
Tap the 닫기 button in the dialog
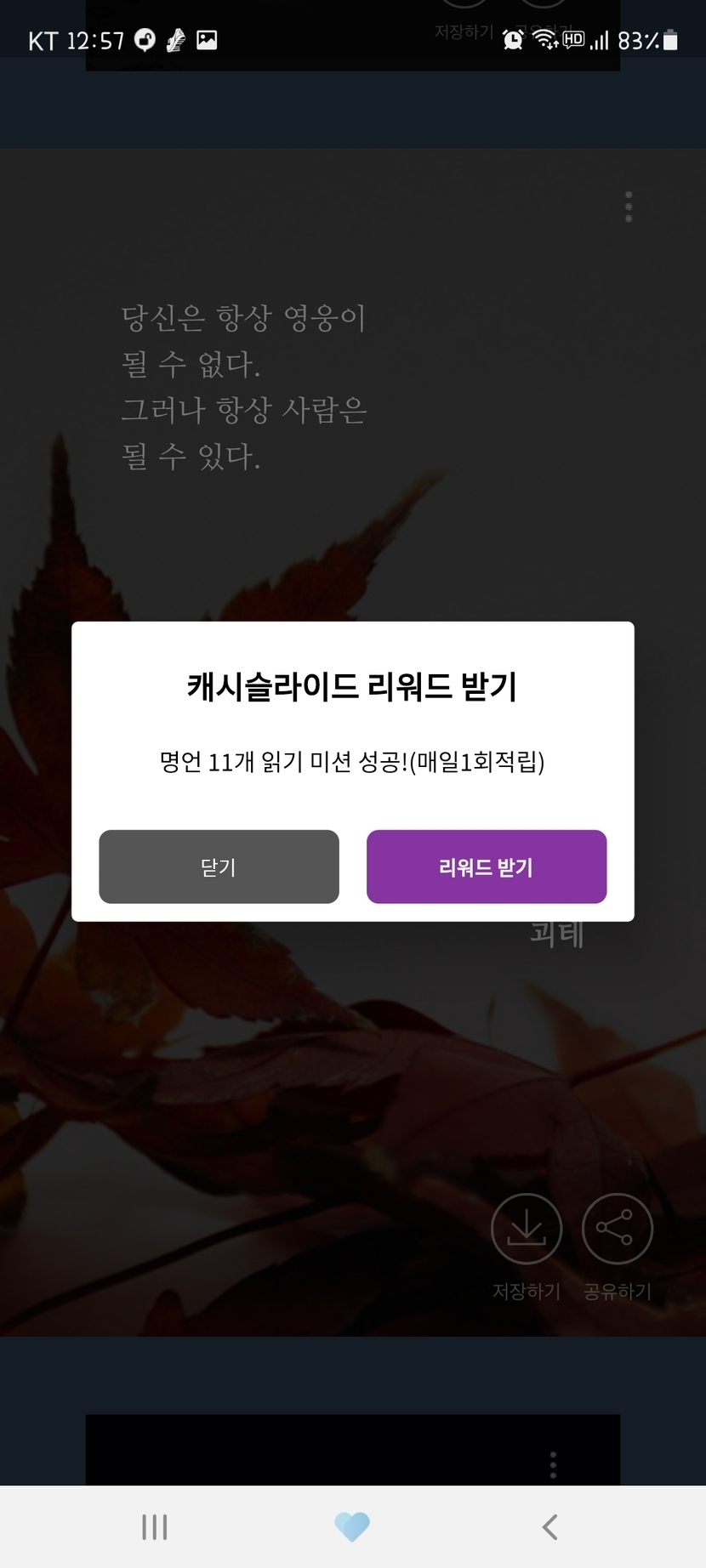click(219, 866)
